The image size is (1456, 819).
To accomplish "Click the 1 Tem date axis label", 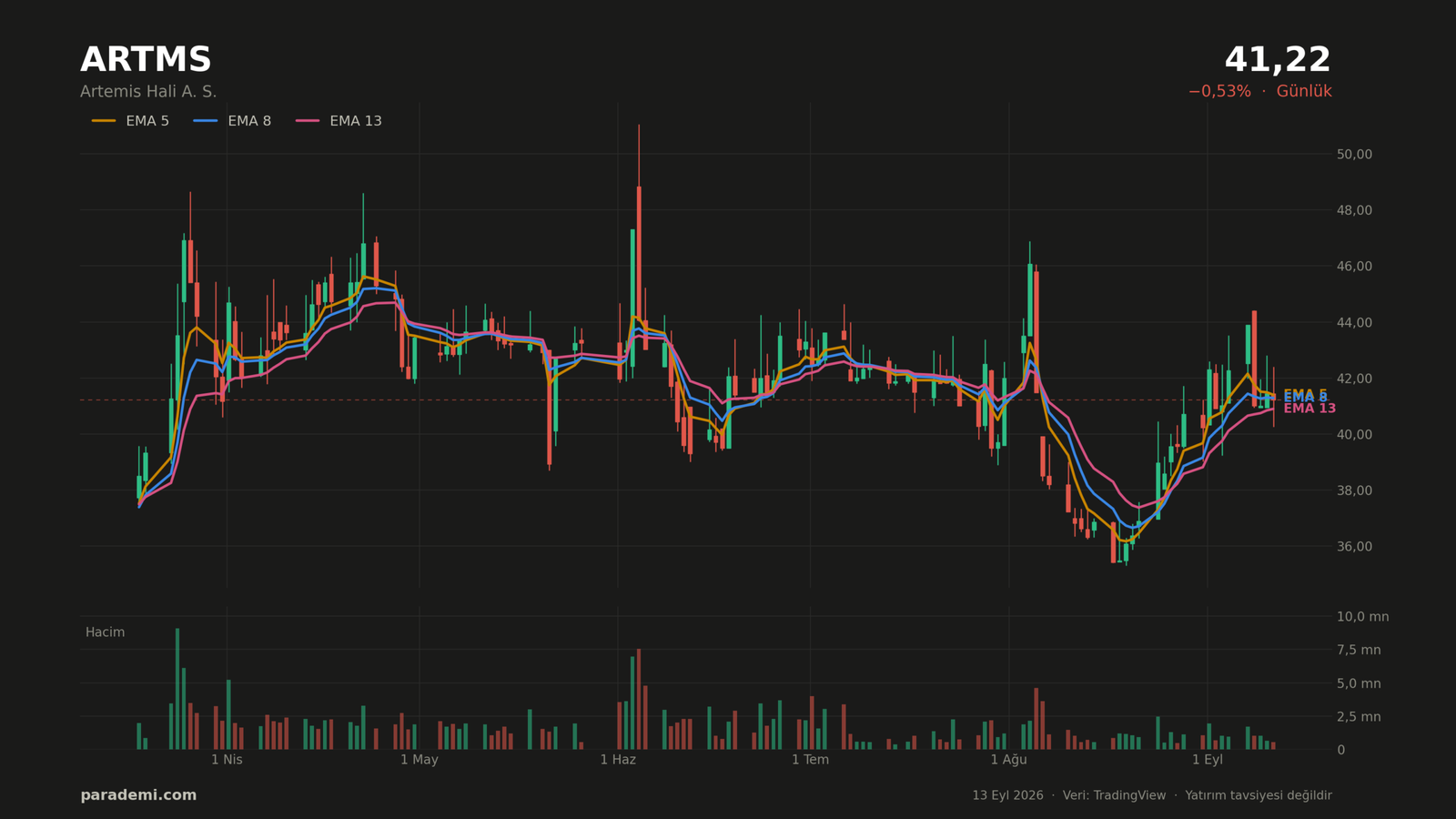I will pyautogui.click(x=810, y=760).
